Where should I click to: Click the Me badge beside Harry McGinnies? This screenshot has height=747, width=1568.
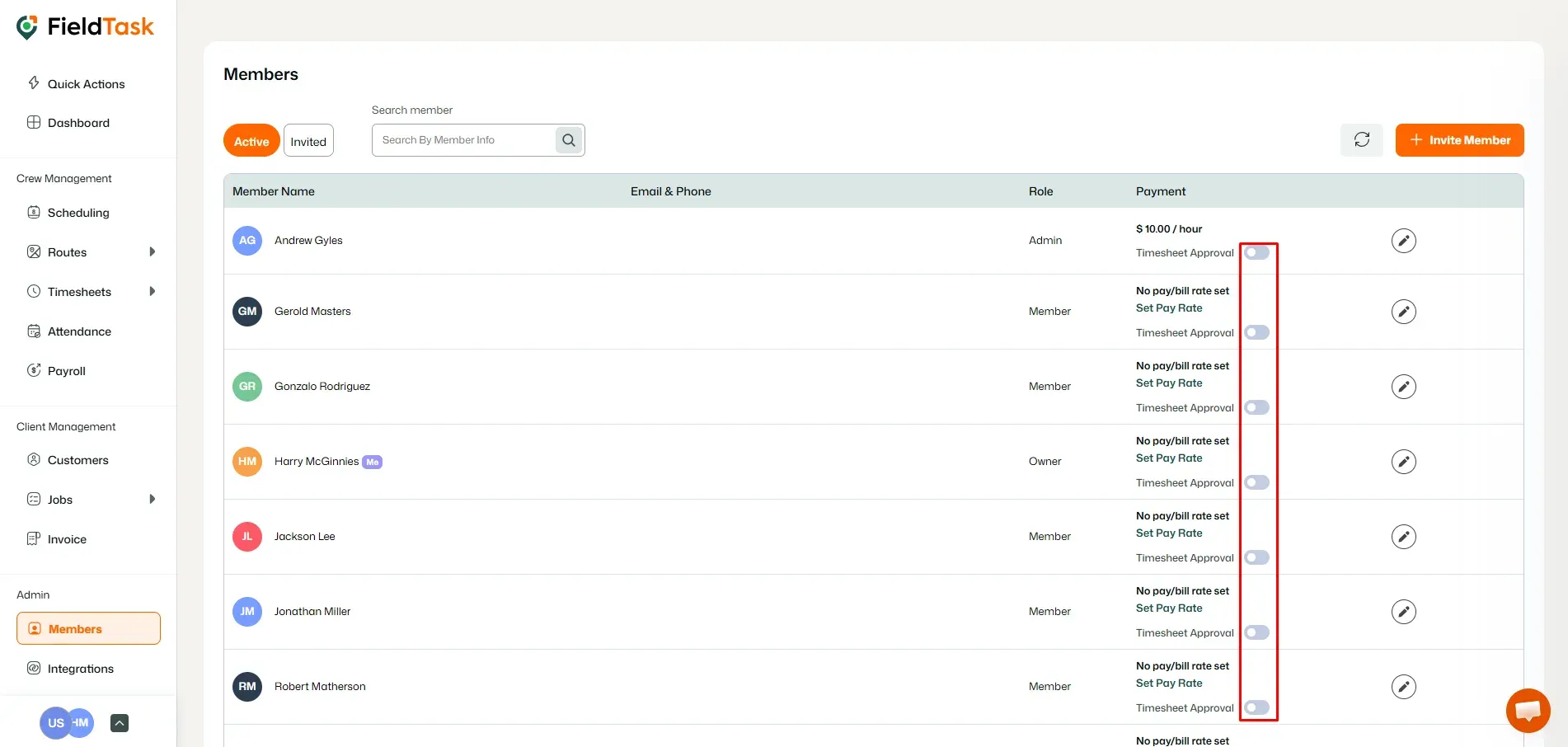[x=373, y=463]
